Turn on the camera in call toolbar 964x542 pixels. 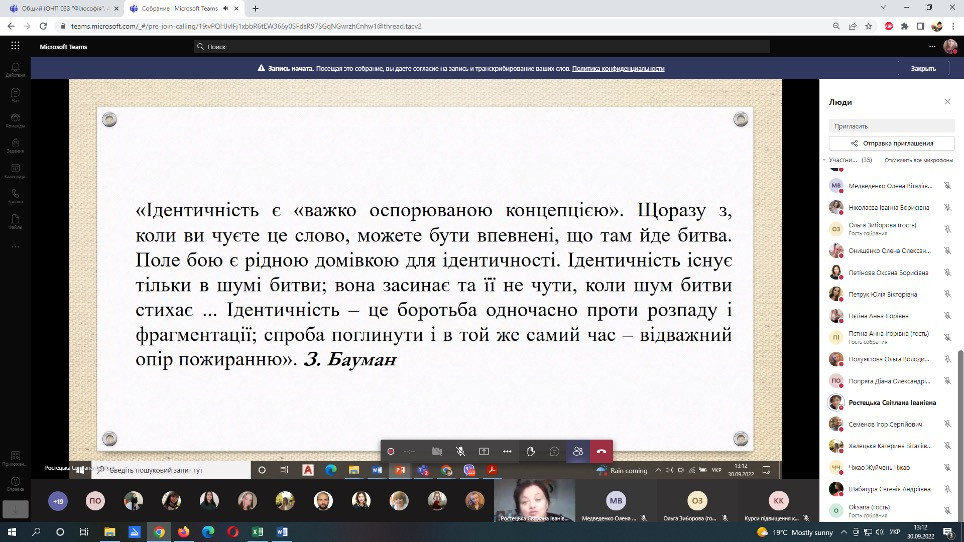pos(437,451)
